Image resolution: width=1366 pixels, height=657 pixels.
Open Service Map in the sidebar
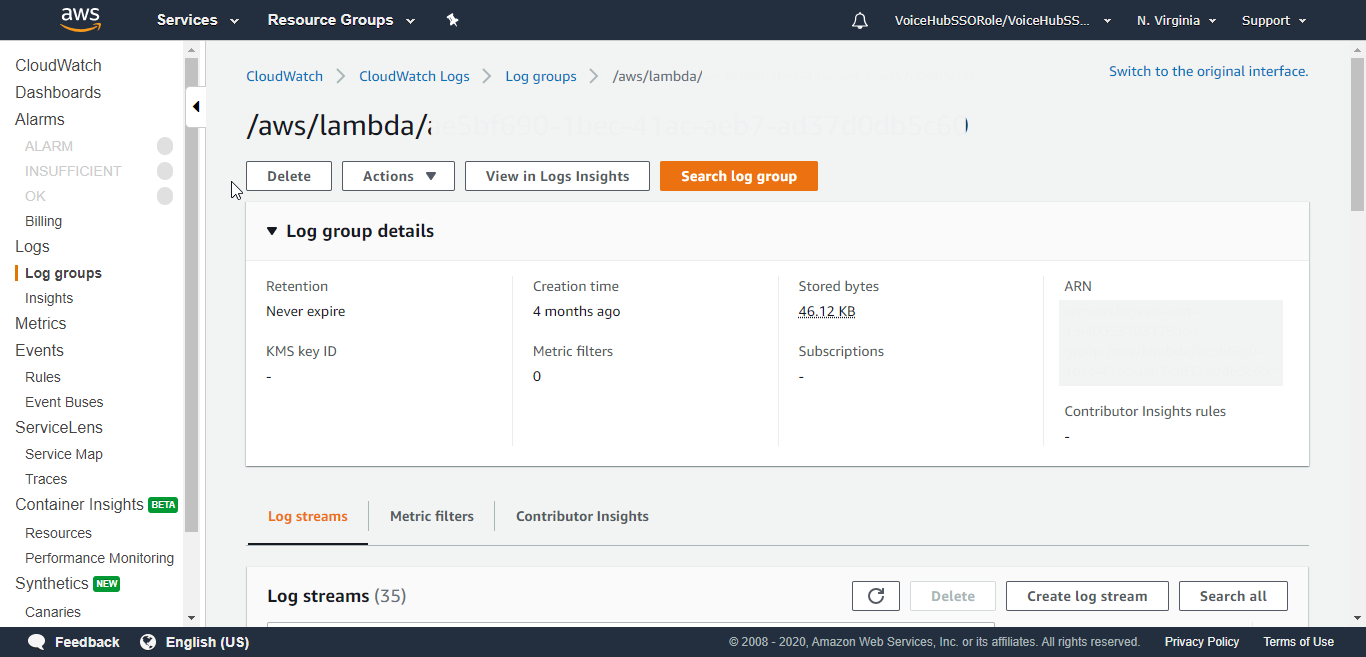64,454
